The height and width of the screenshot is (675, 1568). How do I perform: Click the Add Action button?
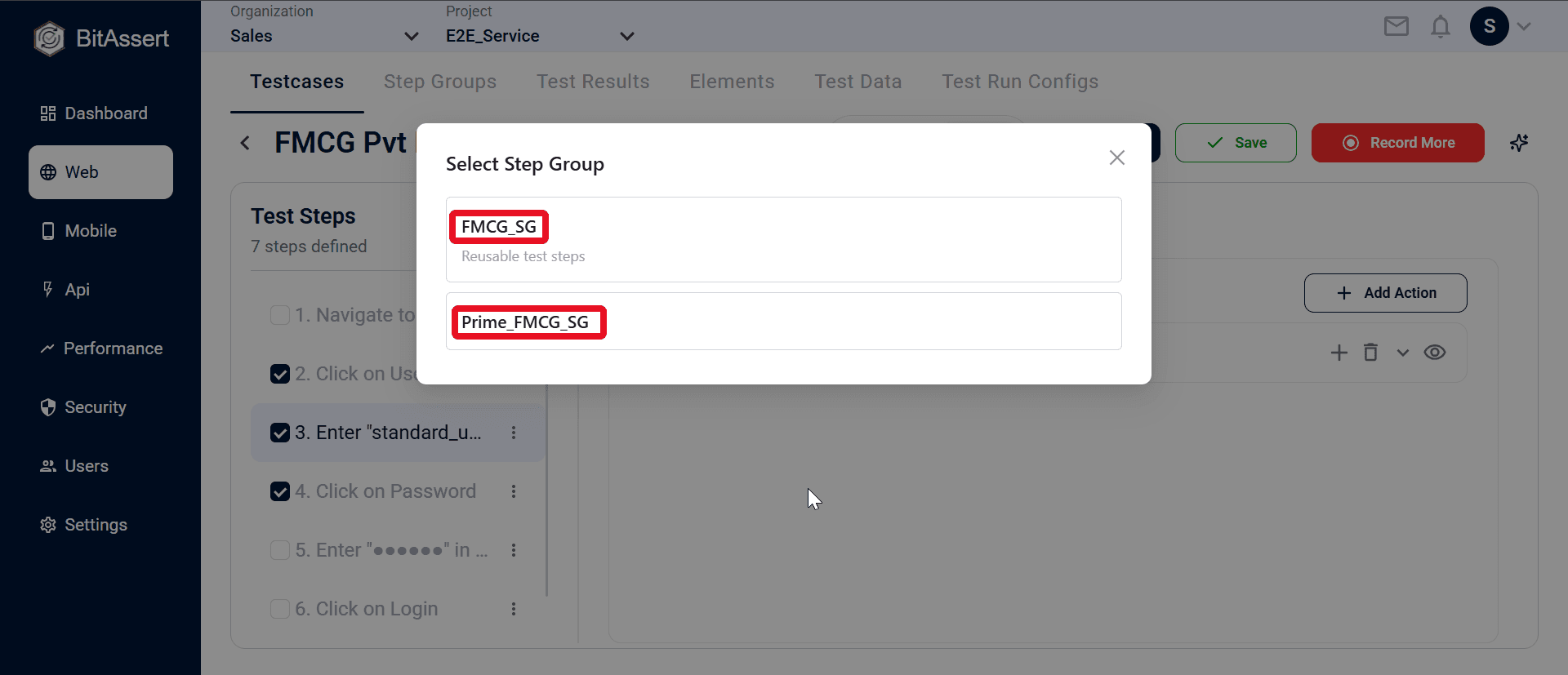coord(1386,293)
